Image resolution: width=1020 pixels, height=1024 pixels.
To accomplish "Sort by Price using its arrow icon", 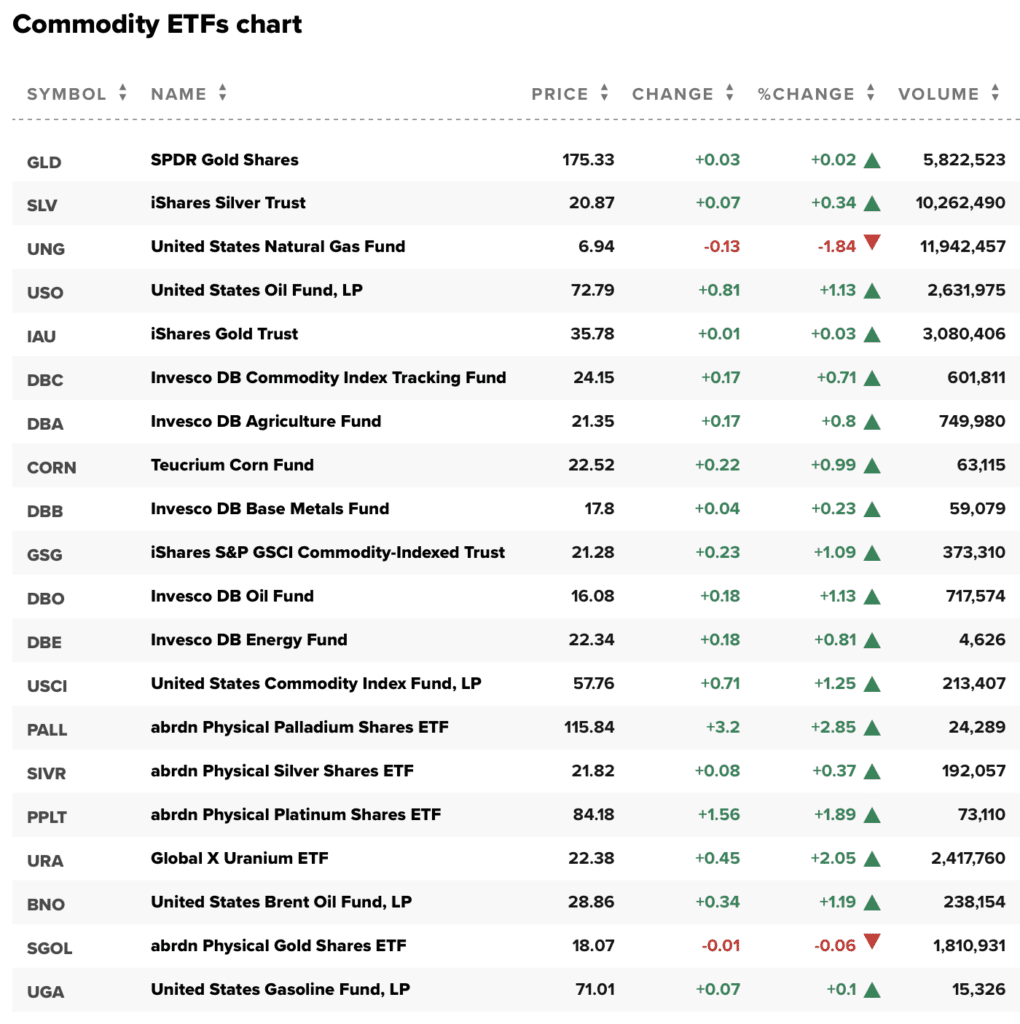I will [604, 93].
